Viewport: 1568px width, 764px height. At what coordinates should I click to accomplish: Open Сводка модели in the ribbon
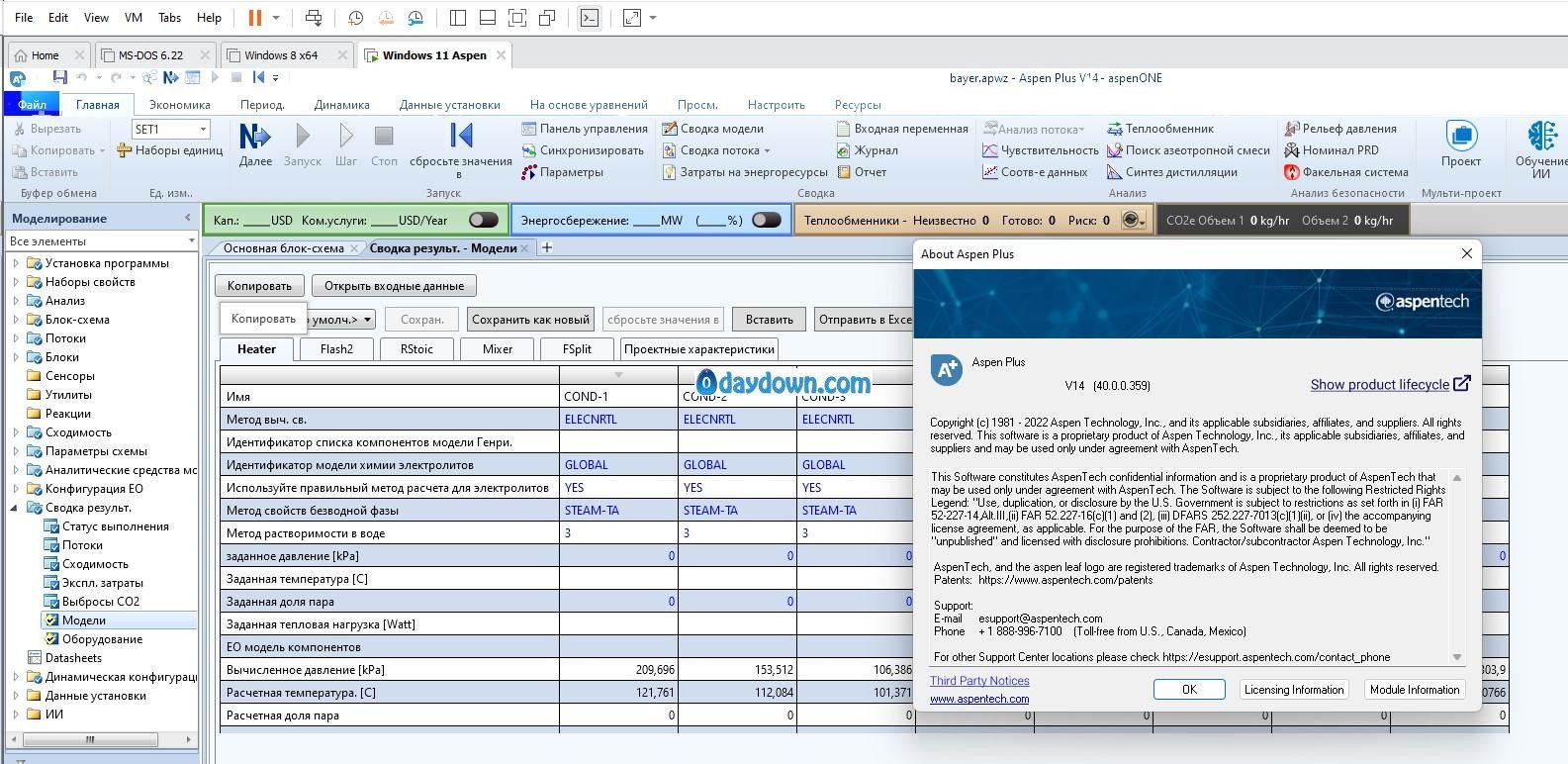(712, 129)
